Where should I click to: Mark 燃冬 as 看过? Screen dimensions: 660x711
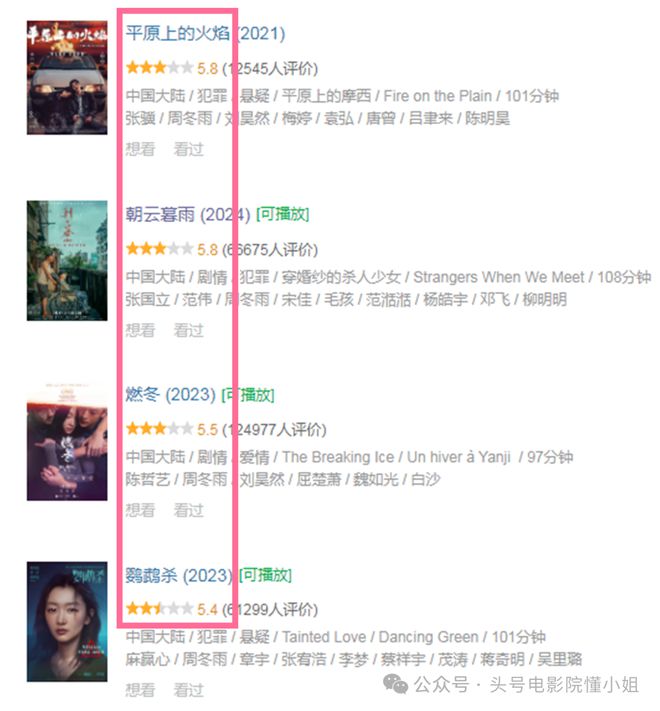189,510
